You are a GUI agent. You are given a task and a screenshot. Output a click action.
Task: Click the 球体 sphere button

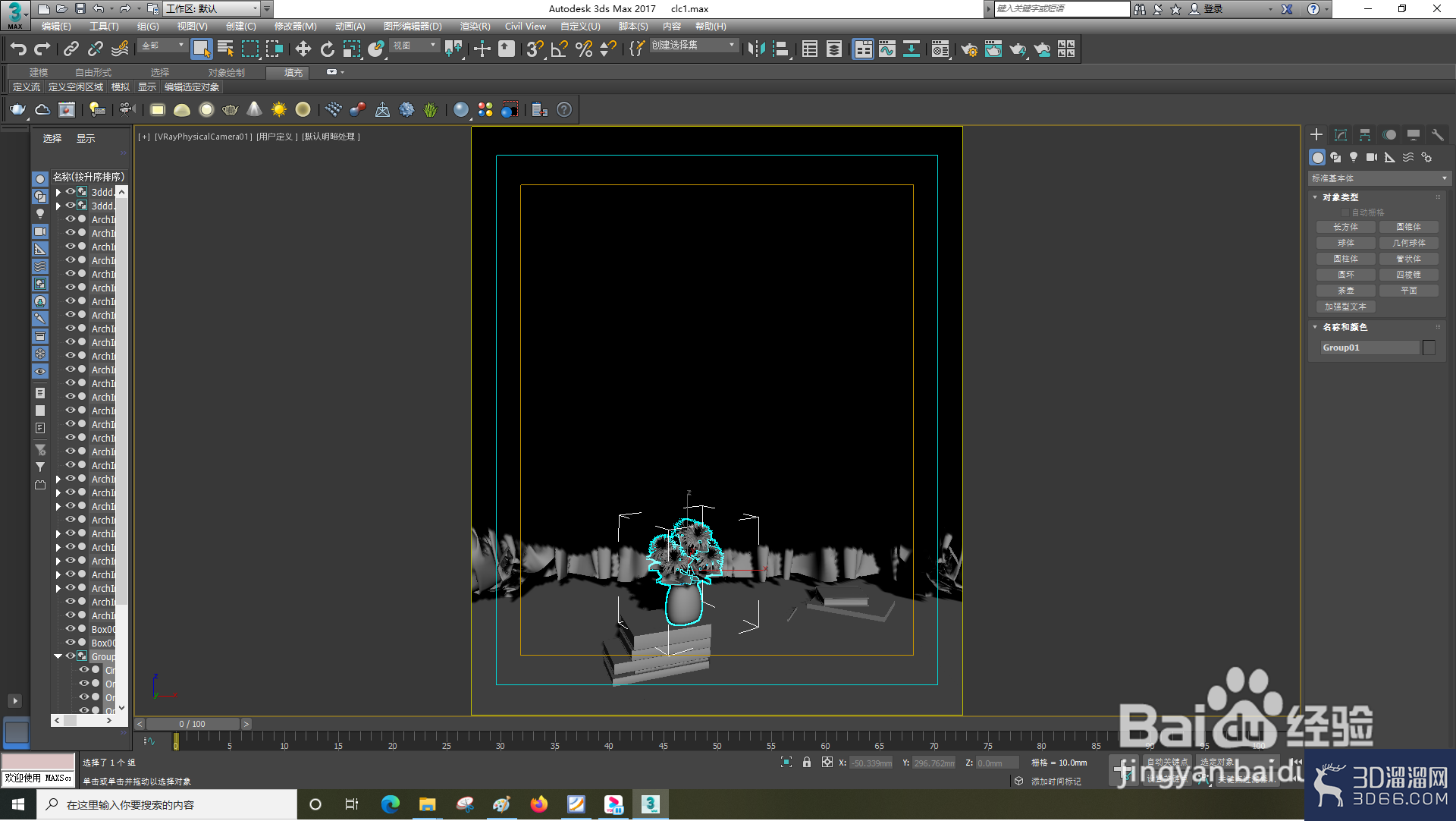pyautogui.click(x=1346, y=243)
